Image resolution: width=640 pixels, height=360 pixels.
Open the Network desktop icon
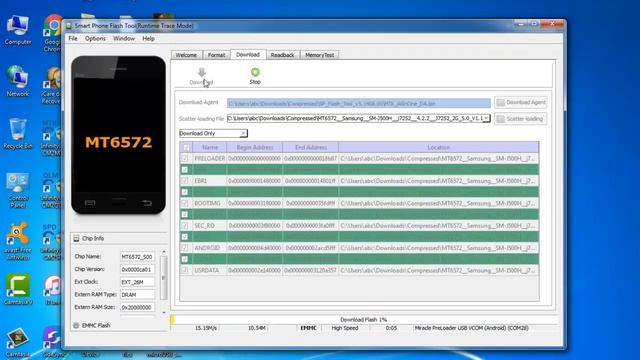(x=18, y=81)
